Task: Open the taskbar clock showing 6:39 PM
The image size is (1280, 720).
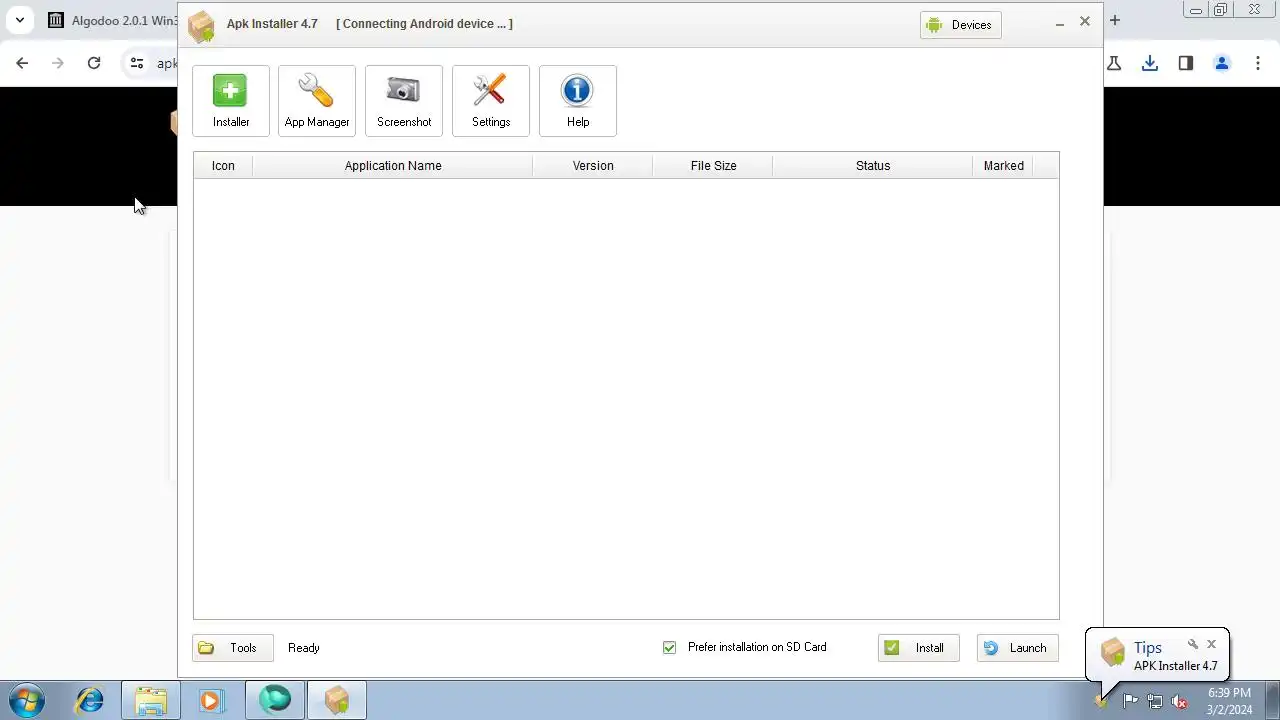Action: (1229, 701)
